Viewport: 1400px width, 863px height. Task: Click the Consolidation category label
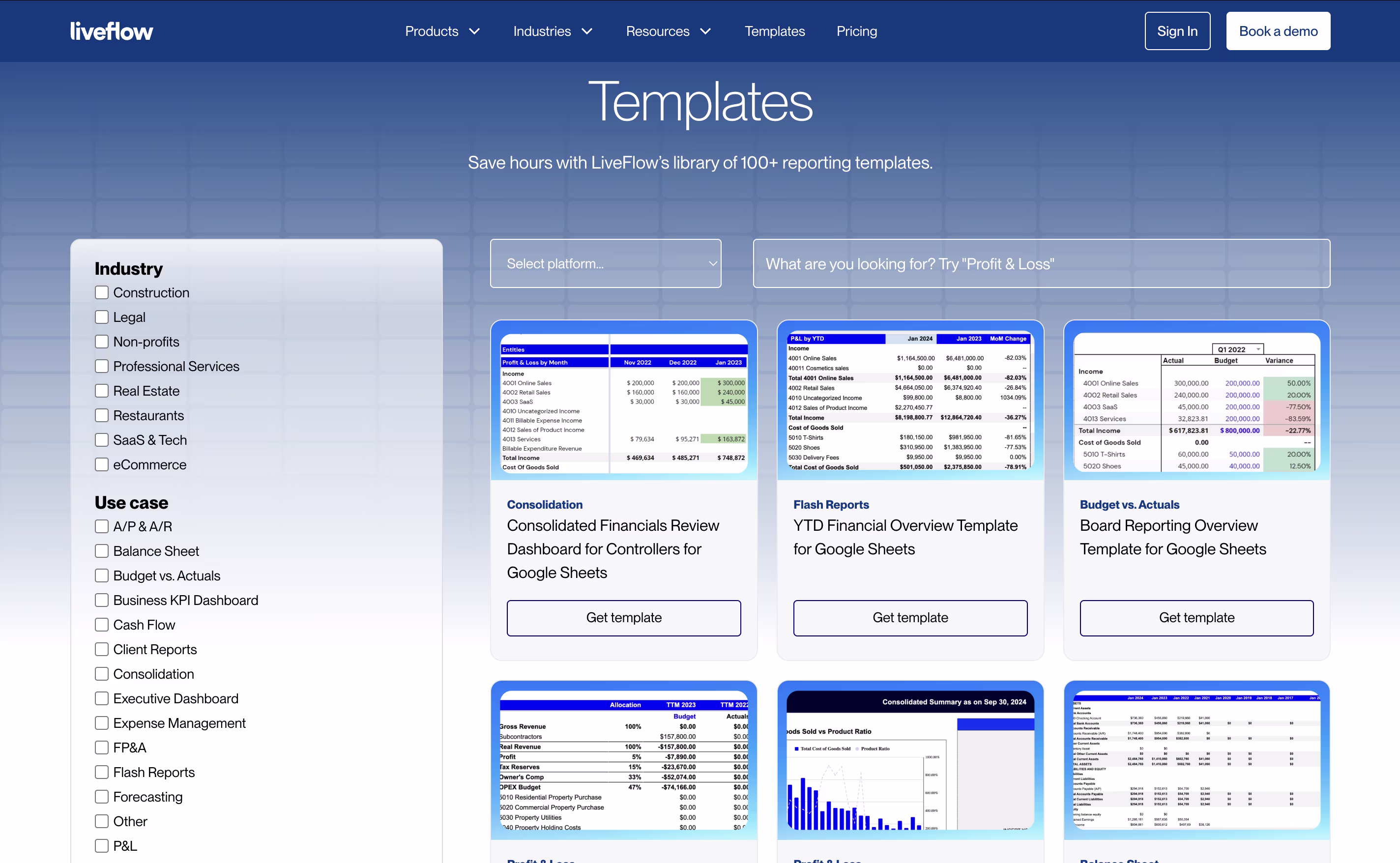pos(545,505)
